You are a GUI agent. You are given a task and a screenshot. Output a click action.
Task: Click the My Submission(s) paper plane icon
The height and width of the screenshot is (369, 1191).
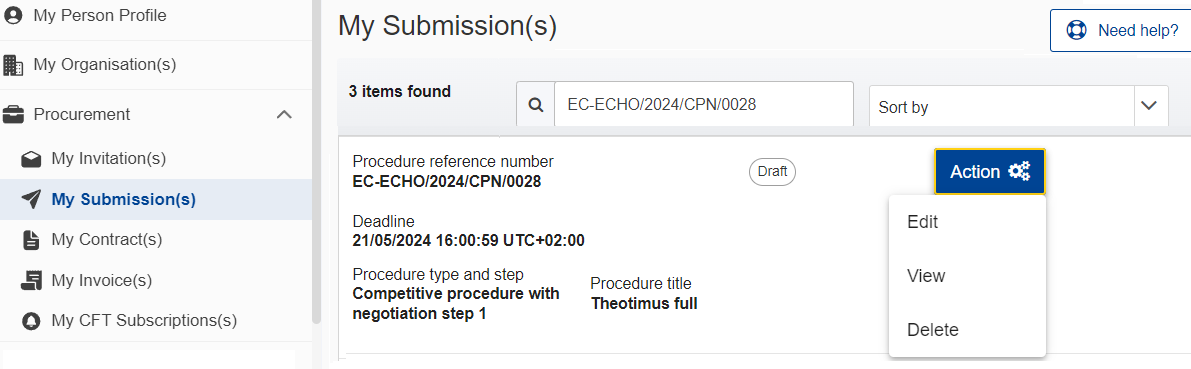(x=31, y=200)
